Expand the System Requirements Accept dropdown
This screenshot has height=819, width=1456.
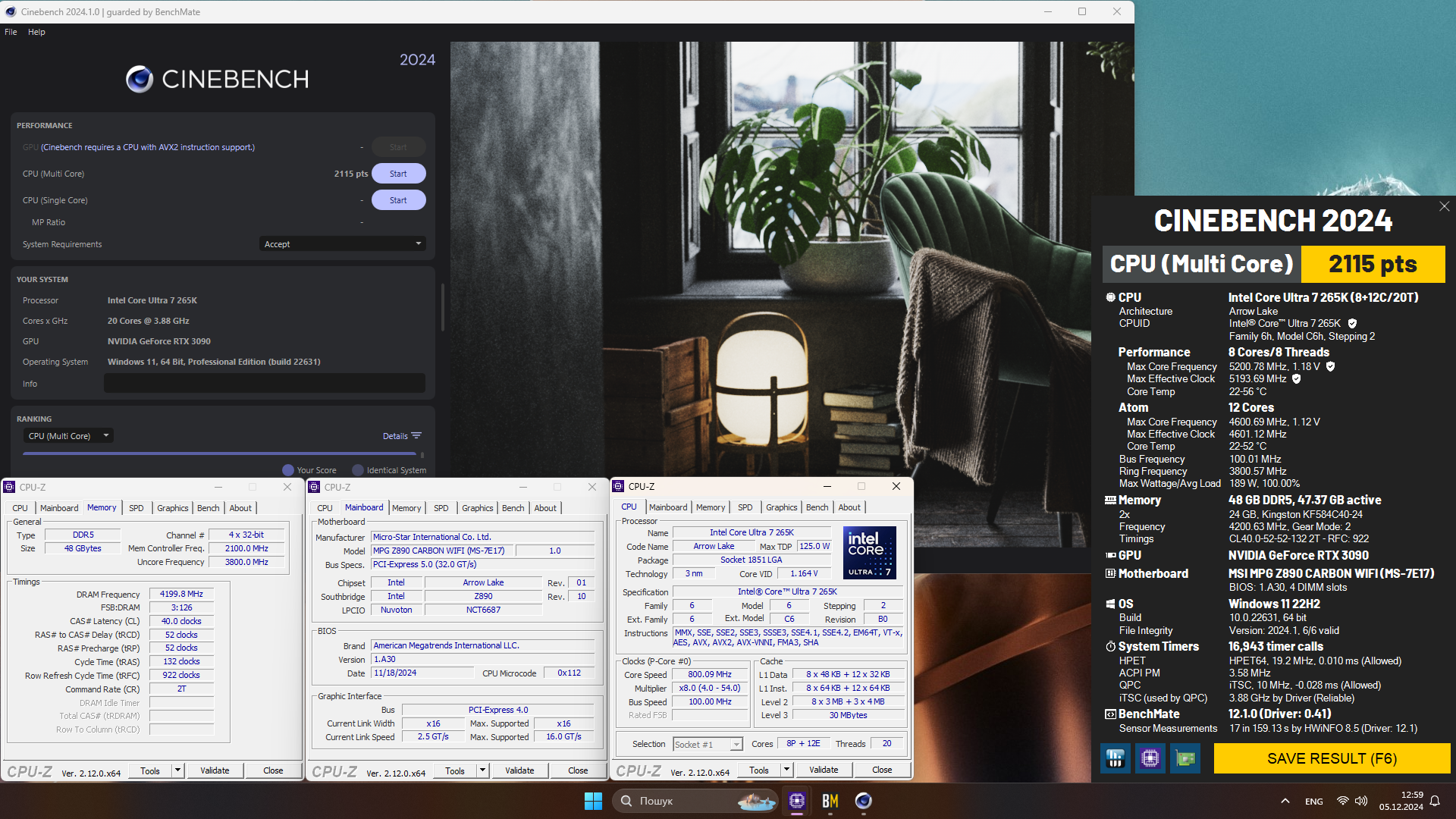tap(342, 244)
